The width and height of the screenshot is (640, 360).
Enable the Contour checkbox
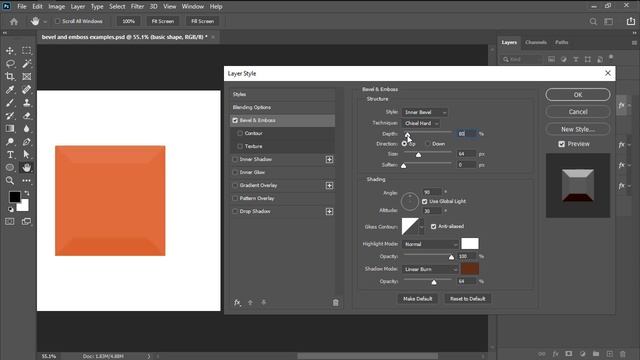click(x=240, y=133)
